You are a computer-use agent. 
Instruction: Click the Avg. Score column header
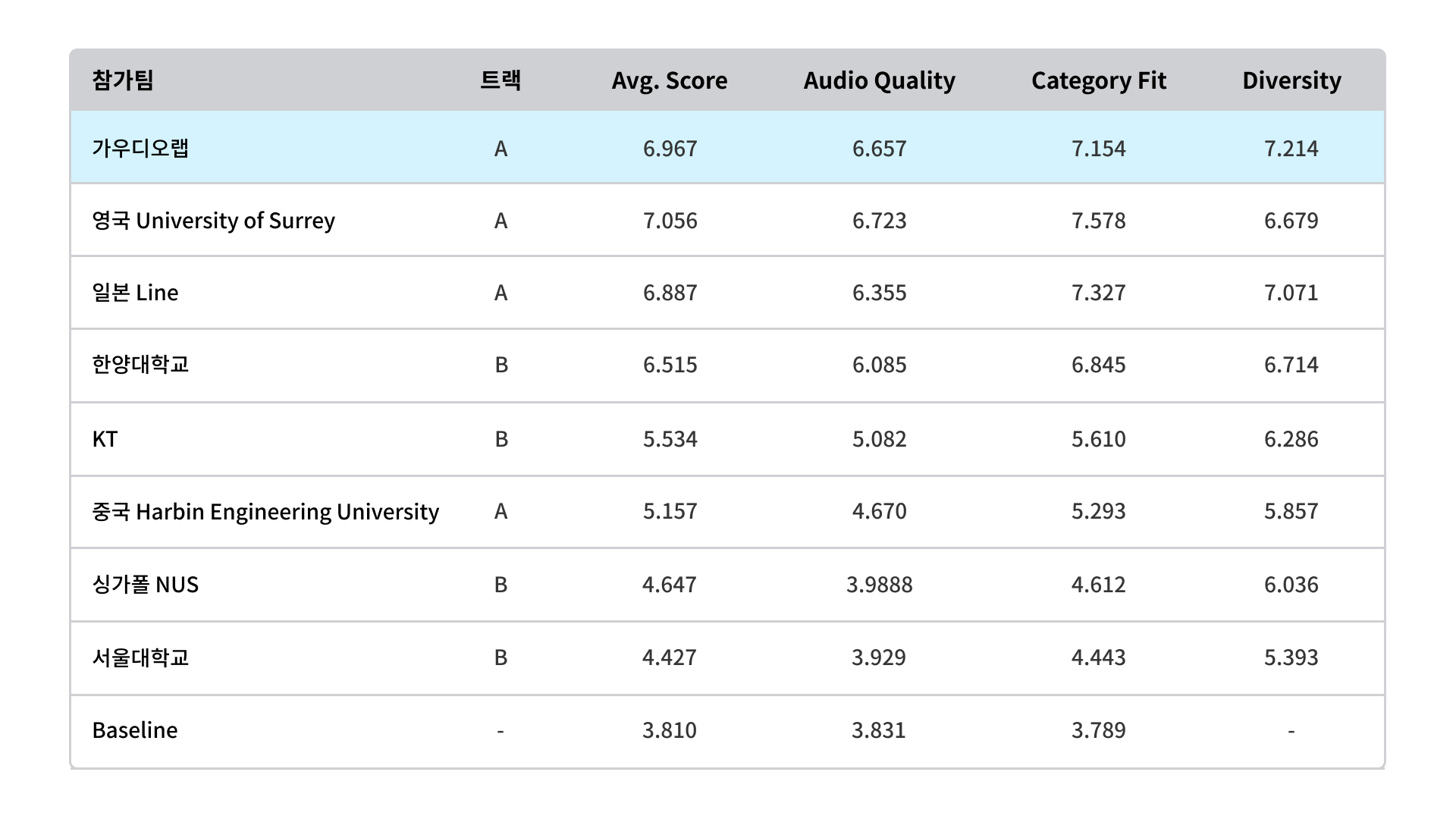click(670, 80)
